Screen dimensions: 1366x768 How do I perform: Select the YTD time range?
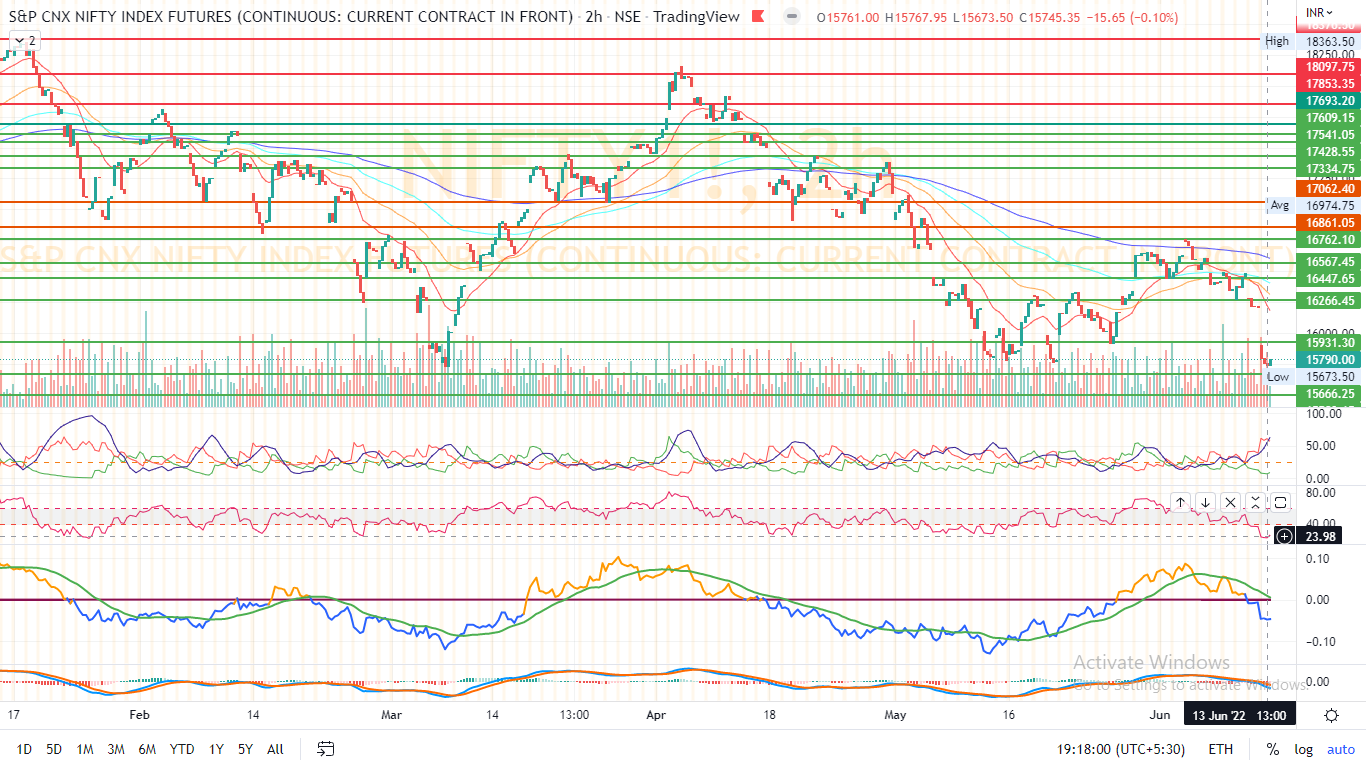(182, 749)
